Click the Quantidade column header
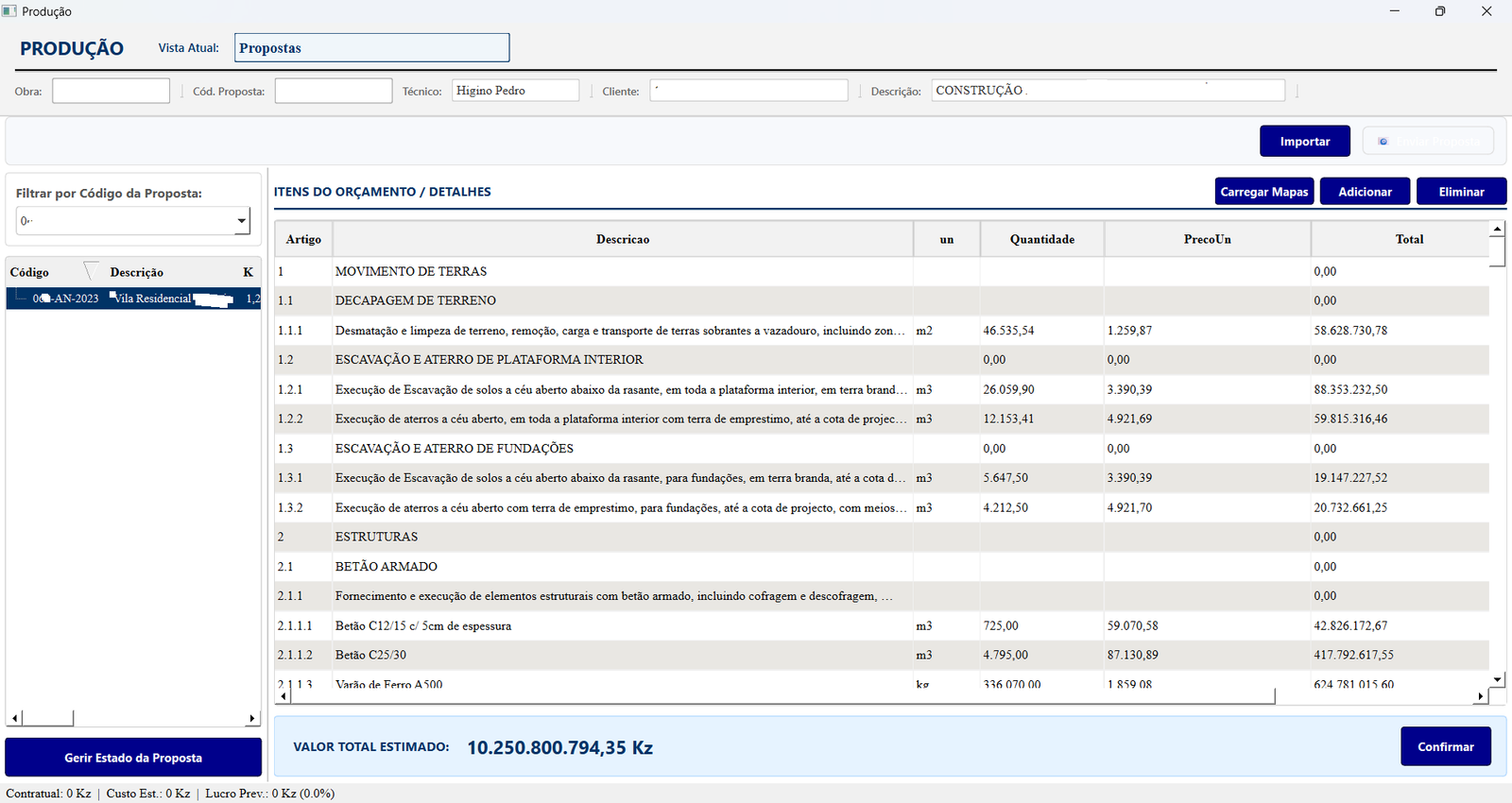 [1042, 239]
